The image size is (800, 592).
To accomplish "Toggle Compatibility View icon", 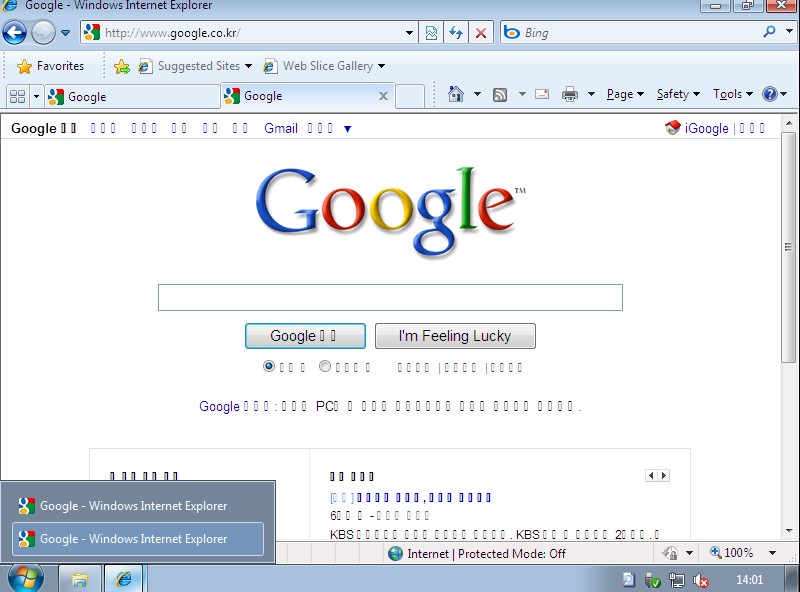I will [431, 33].
